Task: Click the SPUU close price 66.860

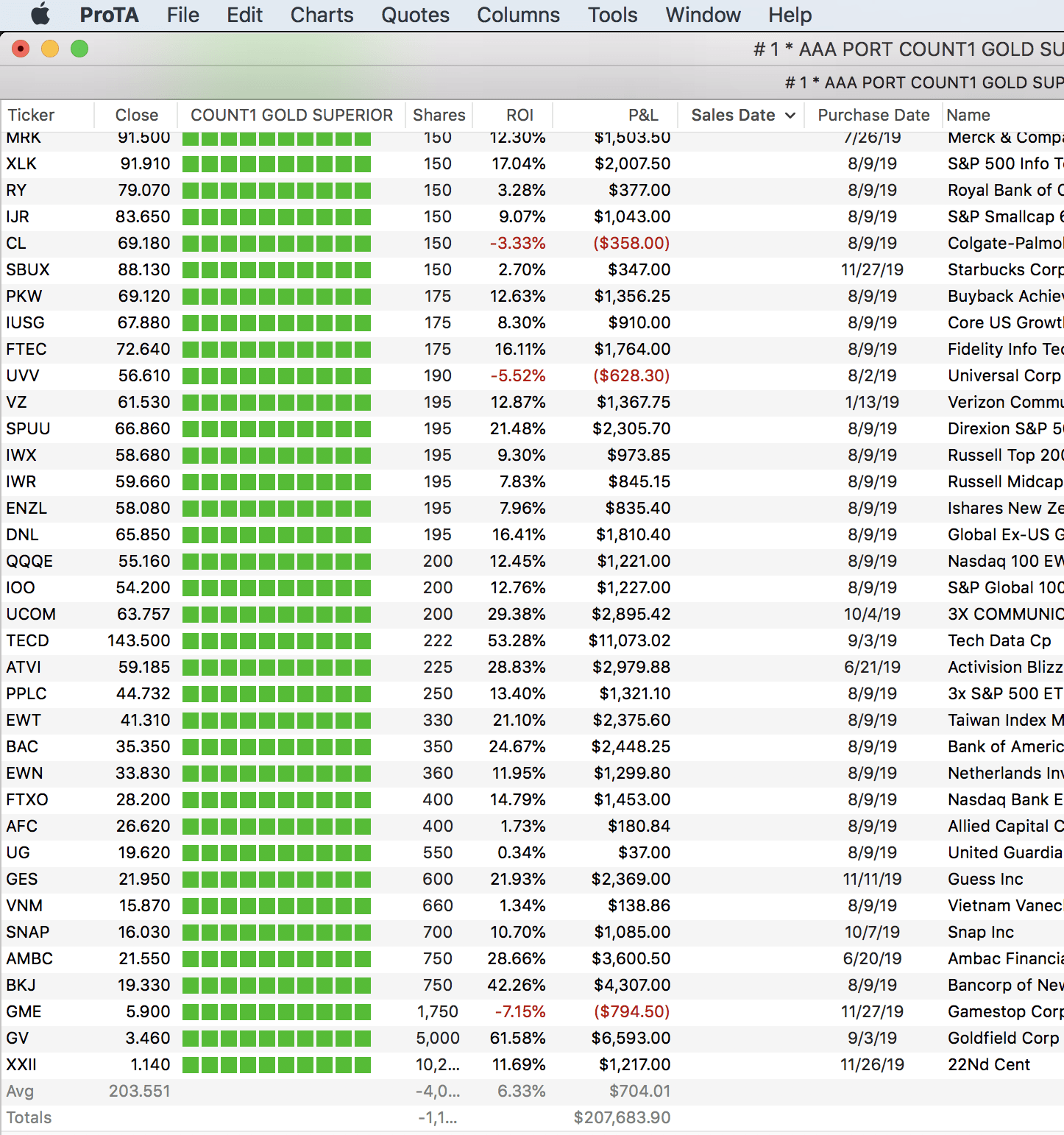Action: coord(143,428)
